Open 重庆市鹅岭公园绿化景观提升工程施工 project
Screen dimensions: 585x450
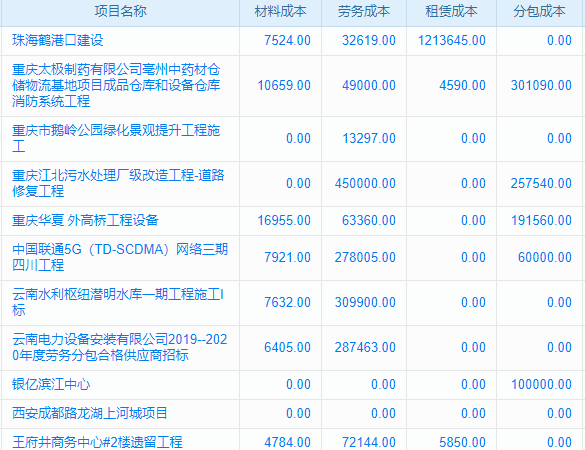click(x=116, y=138)
